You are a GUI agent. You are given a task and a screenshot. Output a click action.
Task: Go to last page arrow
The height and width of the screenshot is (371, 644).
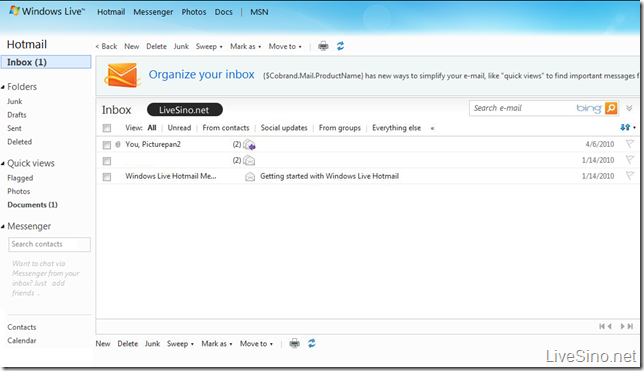(630, 326)
